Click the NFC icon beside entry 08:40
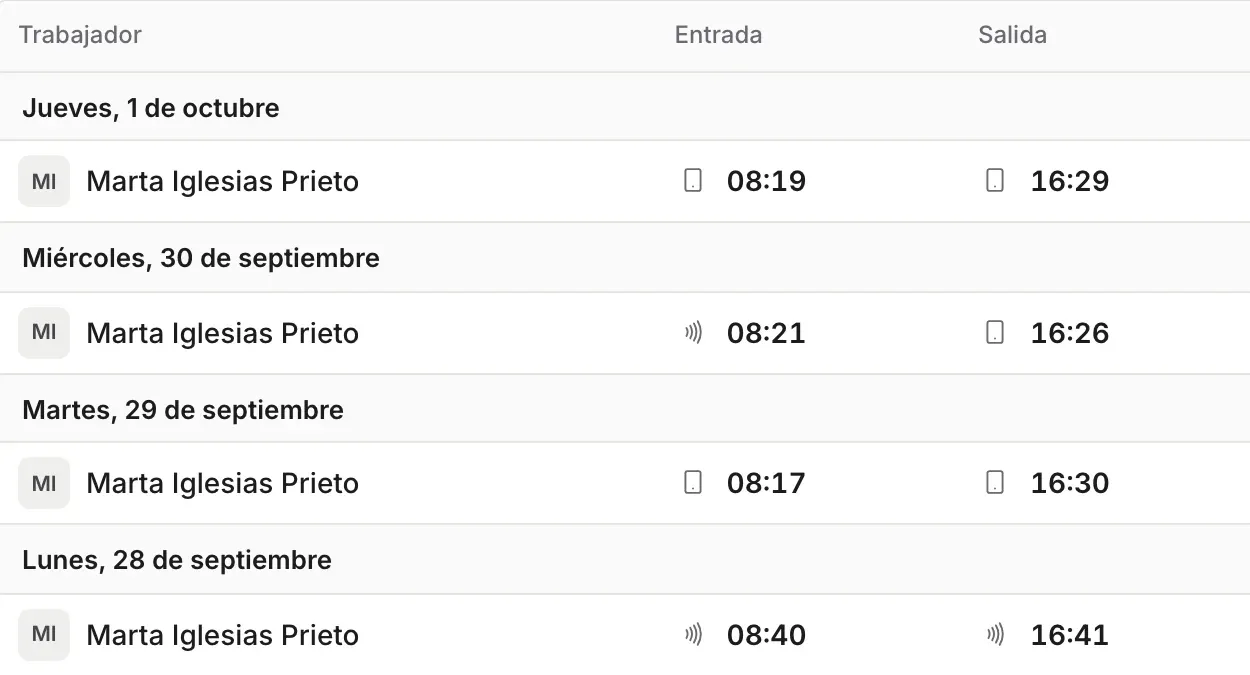This screenshot has width=1250, height=675. [692, 635]
